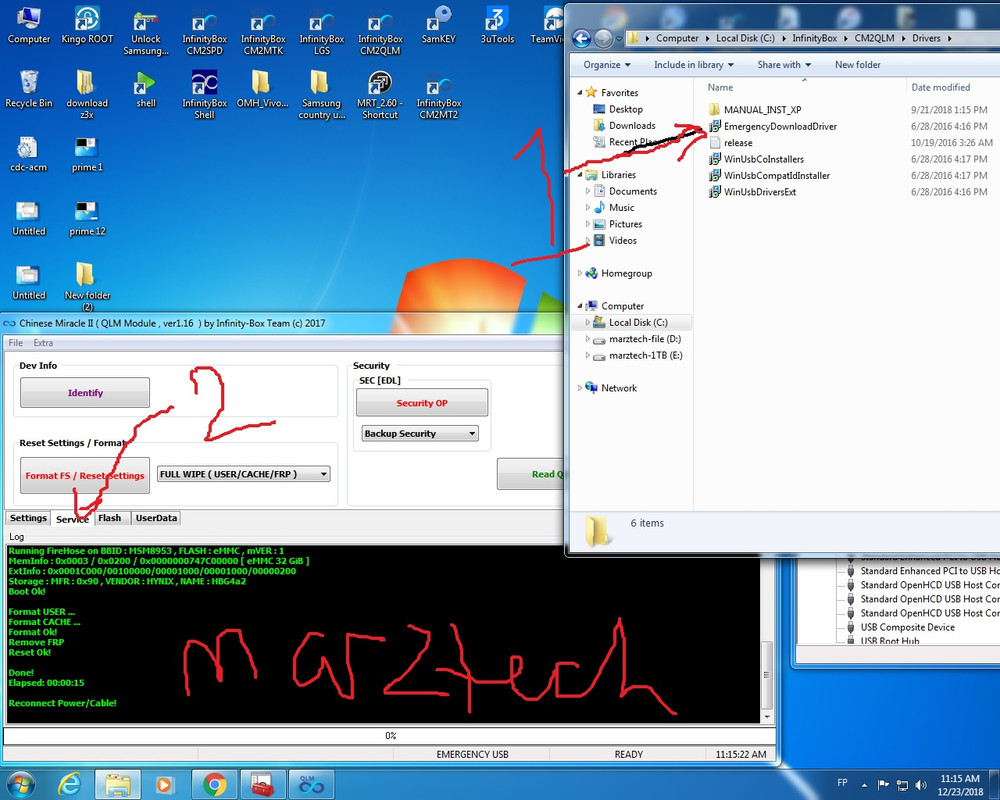
Task: Launch InfinityBox CM2SPD desktop icon
Action: click(x=204, y=31)
